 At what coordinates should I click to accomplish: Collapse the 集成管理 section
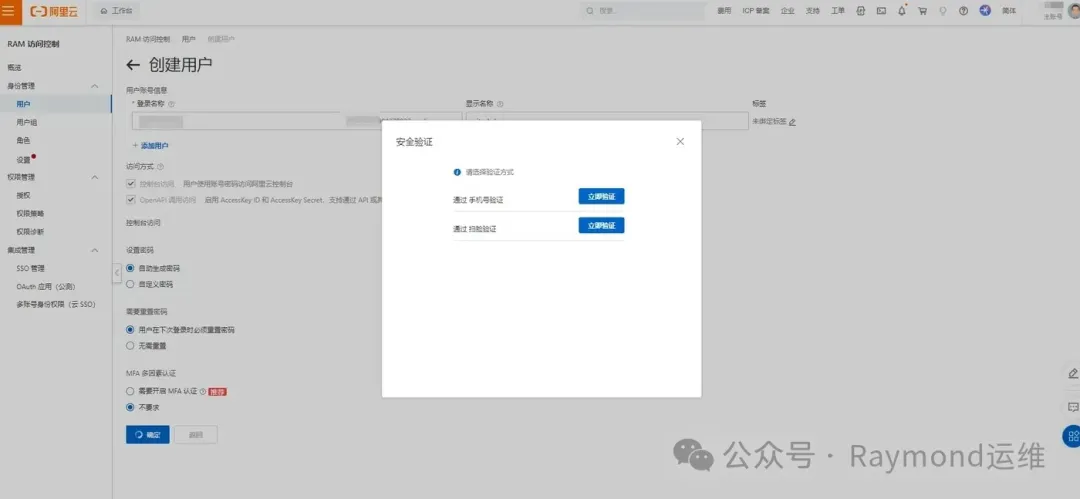pyautogui.click(x=95, y=250)
